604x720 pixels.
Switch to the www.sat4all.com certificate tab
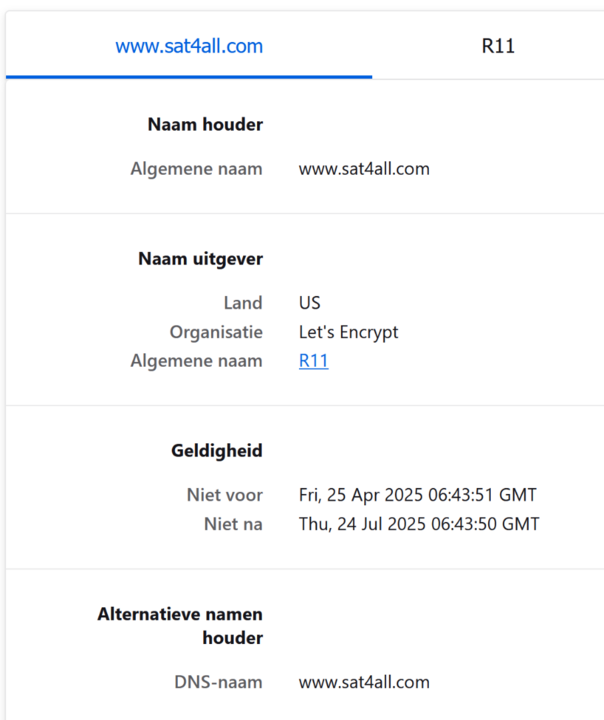(x=189, y=46)
